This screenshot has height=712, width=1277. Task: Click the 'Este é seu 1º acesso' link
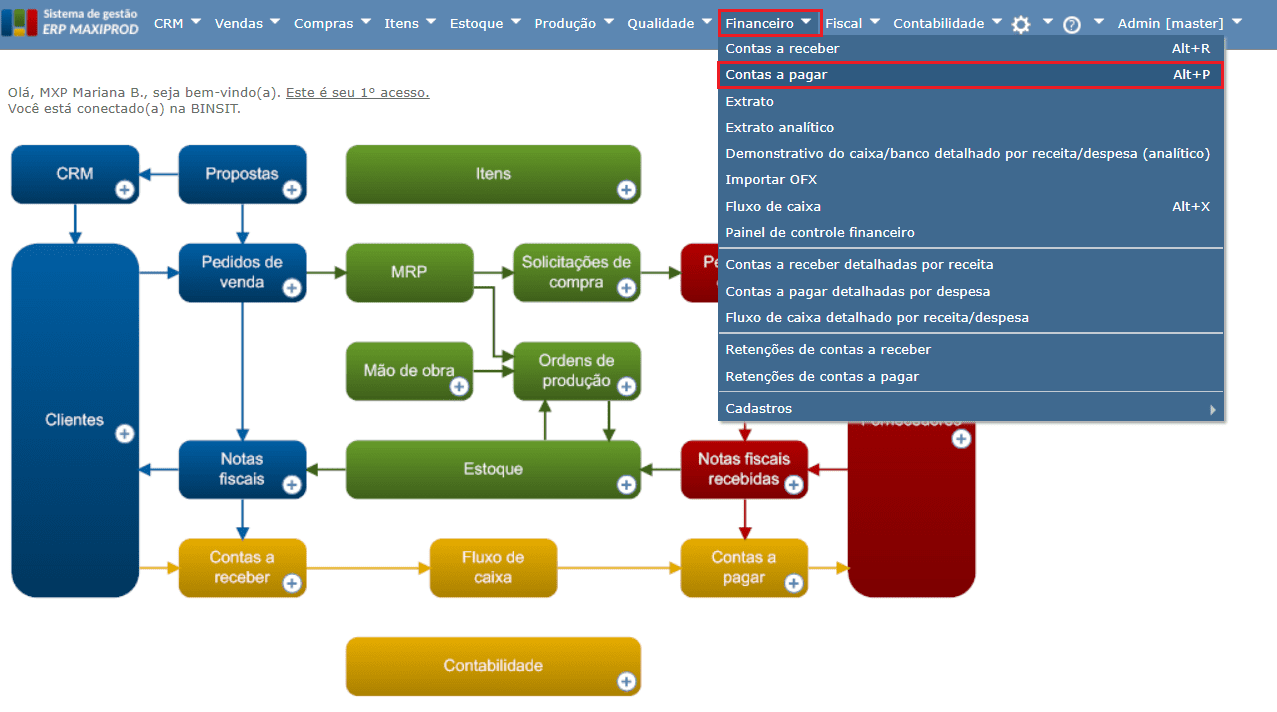[357, 93]
